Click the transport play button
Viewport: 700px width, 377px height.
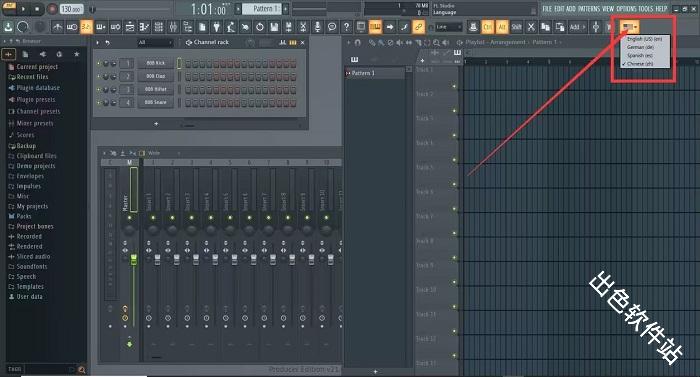click(23, 8)
